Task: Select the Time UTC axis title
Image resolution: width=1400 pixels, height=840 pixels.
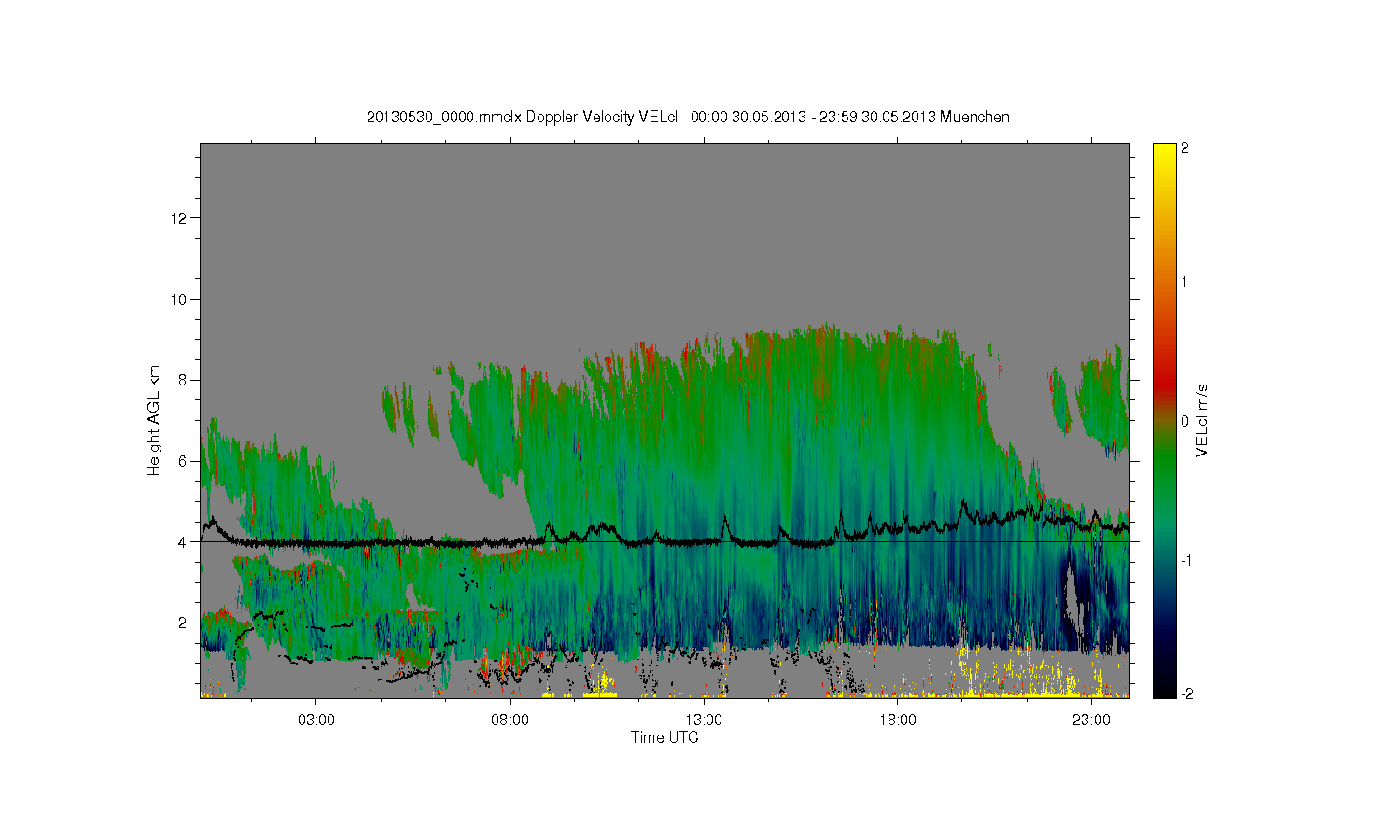Action: 665,737
